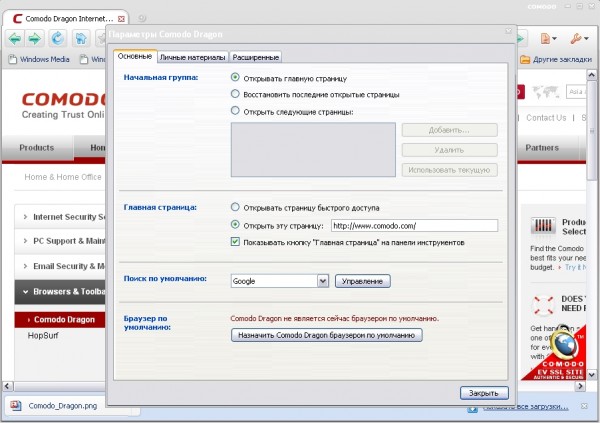Screen dimensions: 600x423
Task: Select Восстановить последние открытые страницы option
Action: click(235, 94)
